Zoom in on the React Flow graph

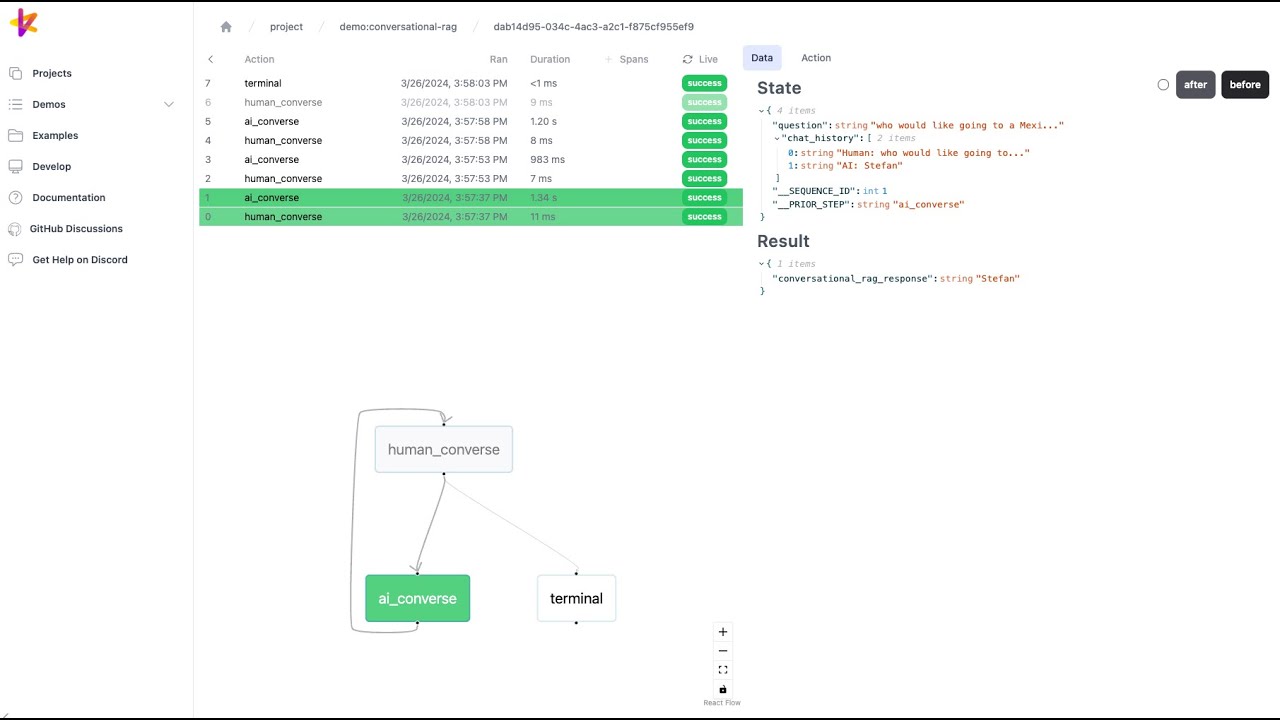coord(722,631)
